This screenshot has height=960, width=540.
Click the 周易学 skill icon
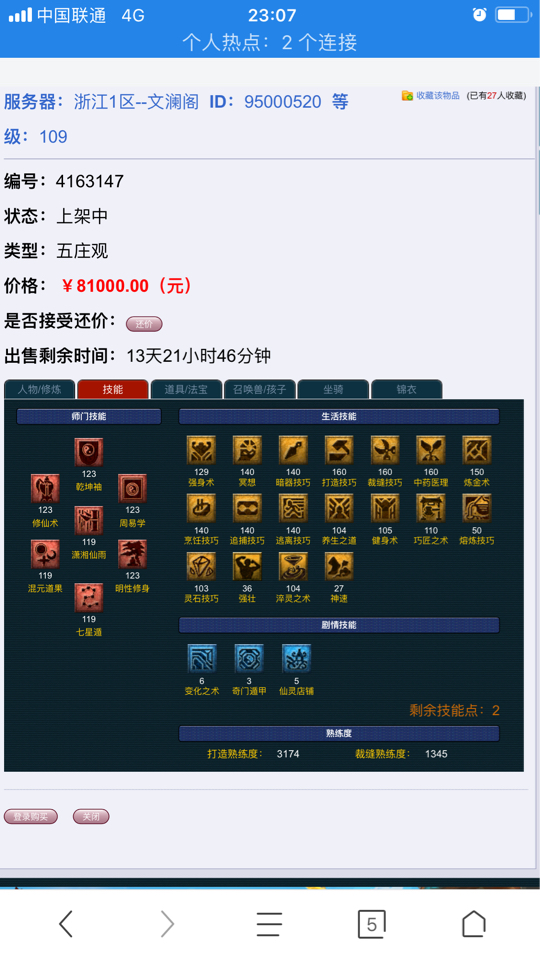click(132, 489)
